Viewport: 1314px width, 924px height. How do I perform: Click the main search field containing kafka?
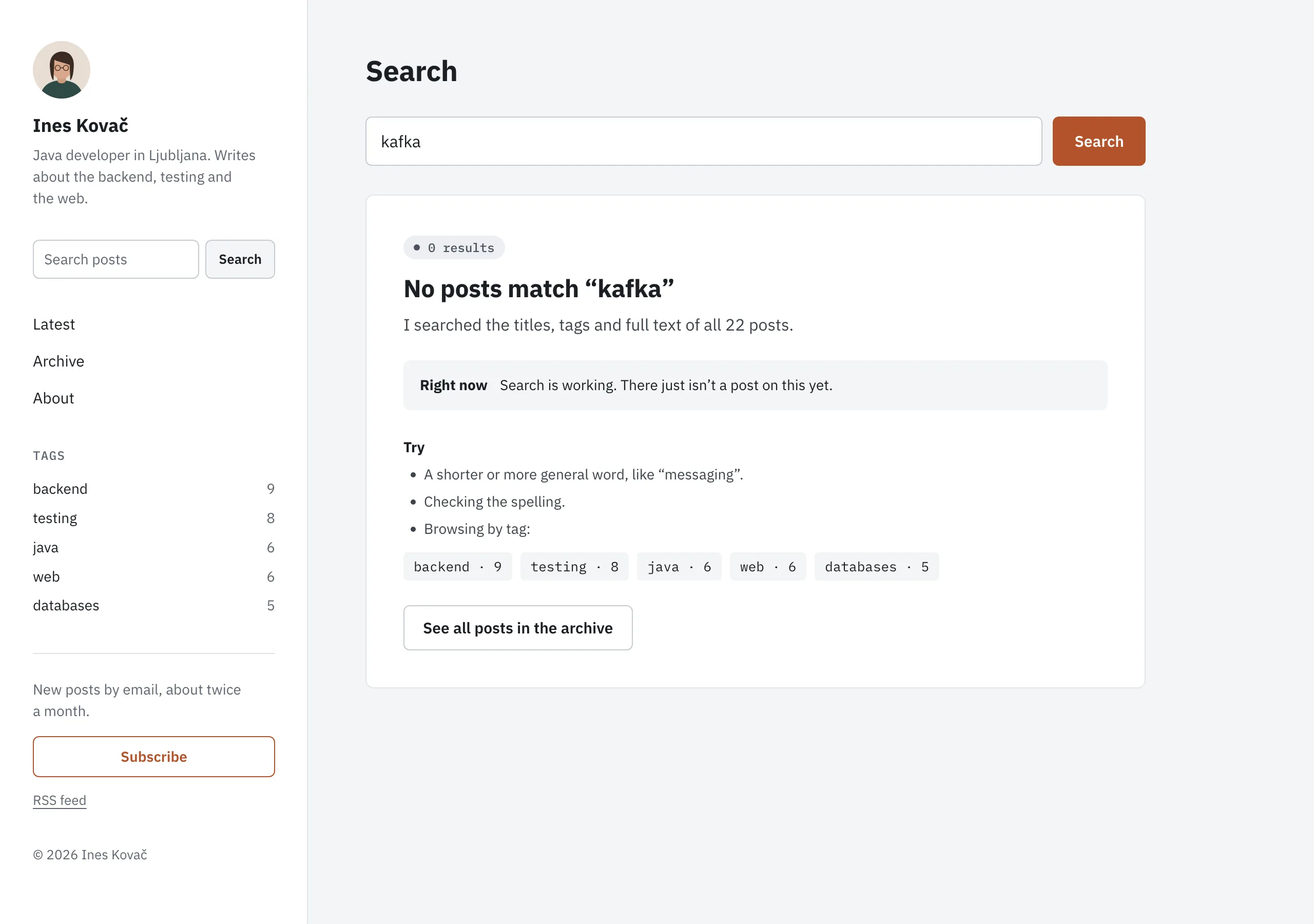(x=703, y=141)
